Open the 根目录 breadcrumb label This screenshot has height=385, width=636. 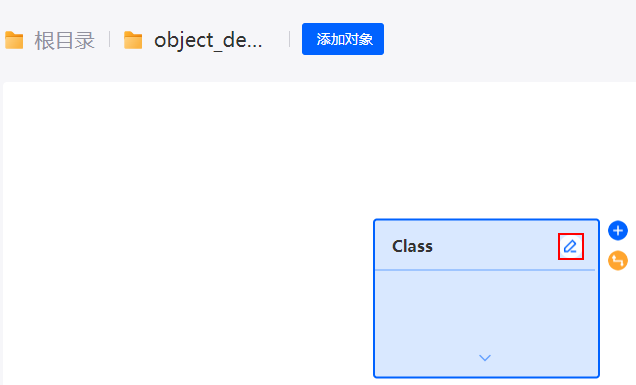64,41
